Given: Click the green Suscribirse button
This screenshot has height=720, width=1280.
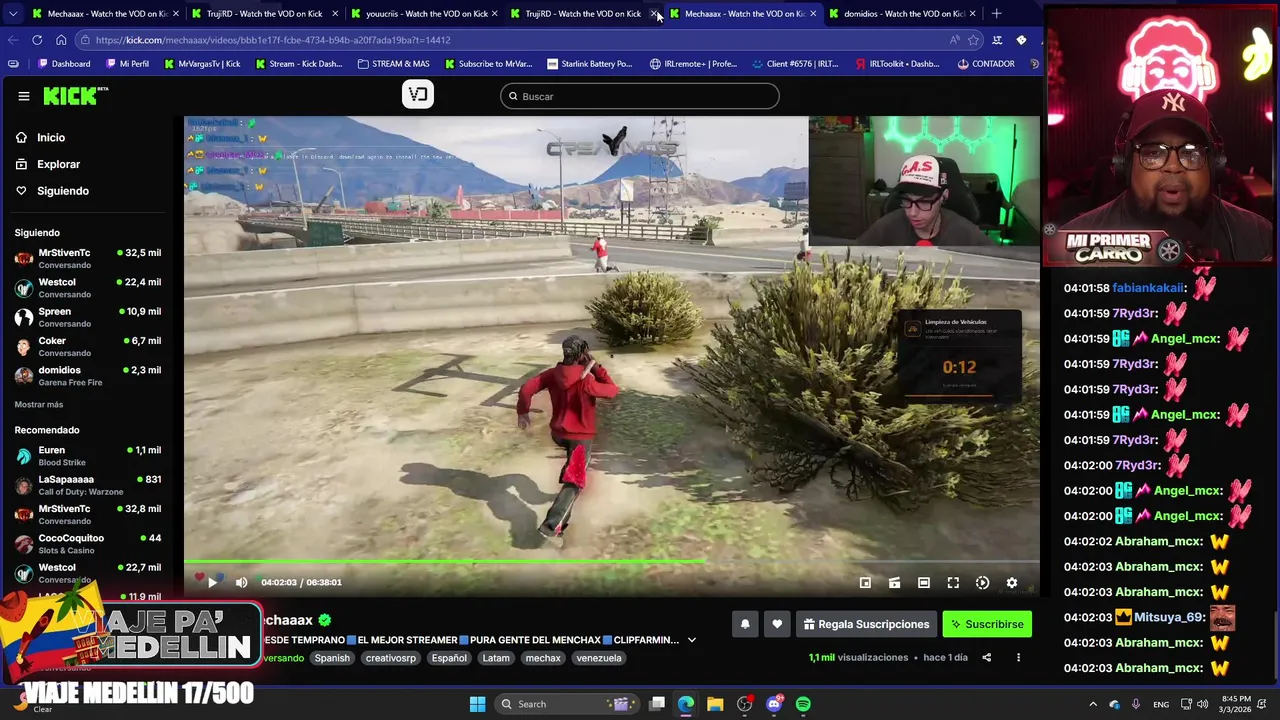Looking at the screenshot, I should (x=987, y=624).
